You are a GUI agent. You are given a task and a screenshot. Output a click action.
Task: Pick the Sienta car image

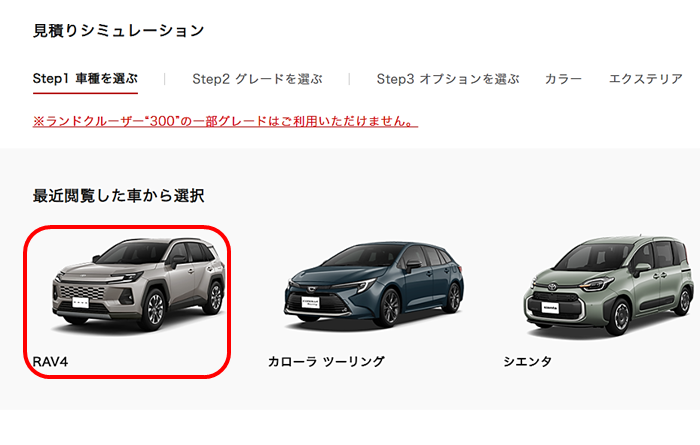[x=609, y=286]
